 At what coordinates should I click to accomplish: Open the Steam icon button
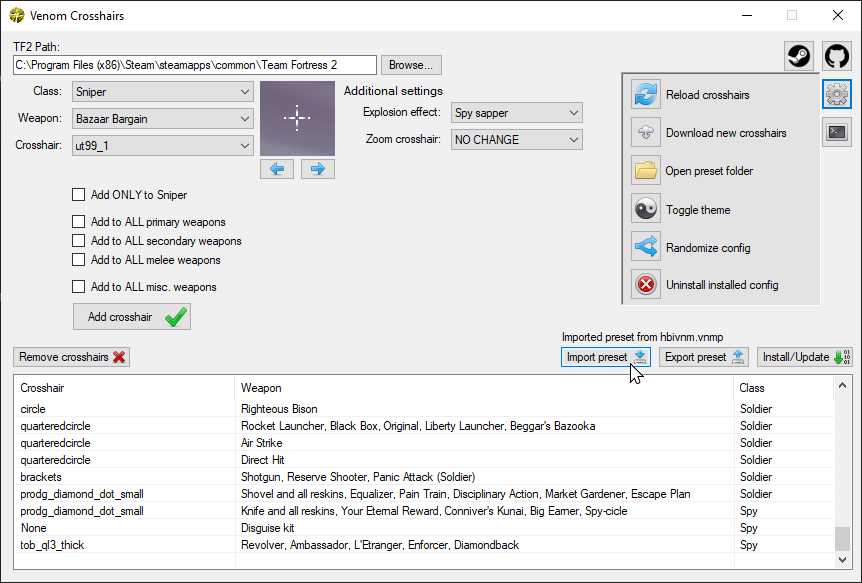pyautogui.click(x=798, y=56)
